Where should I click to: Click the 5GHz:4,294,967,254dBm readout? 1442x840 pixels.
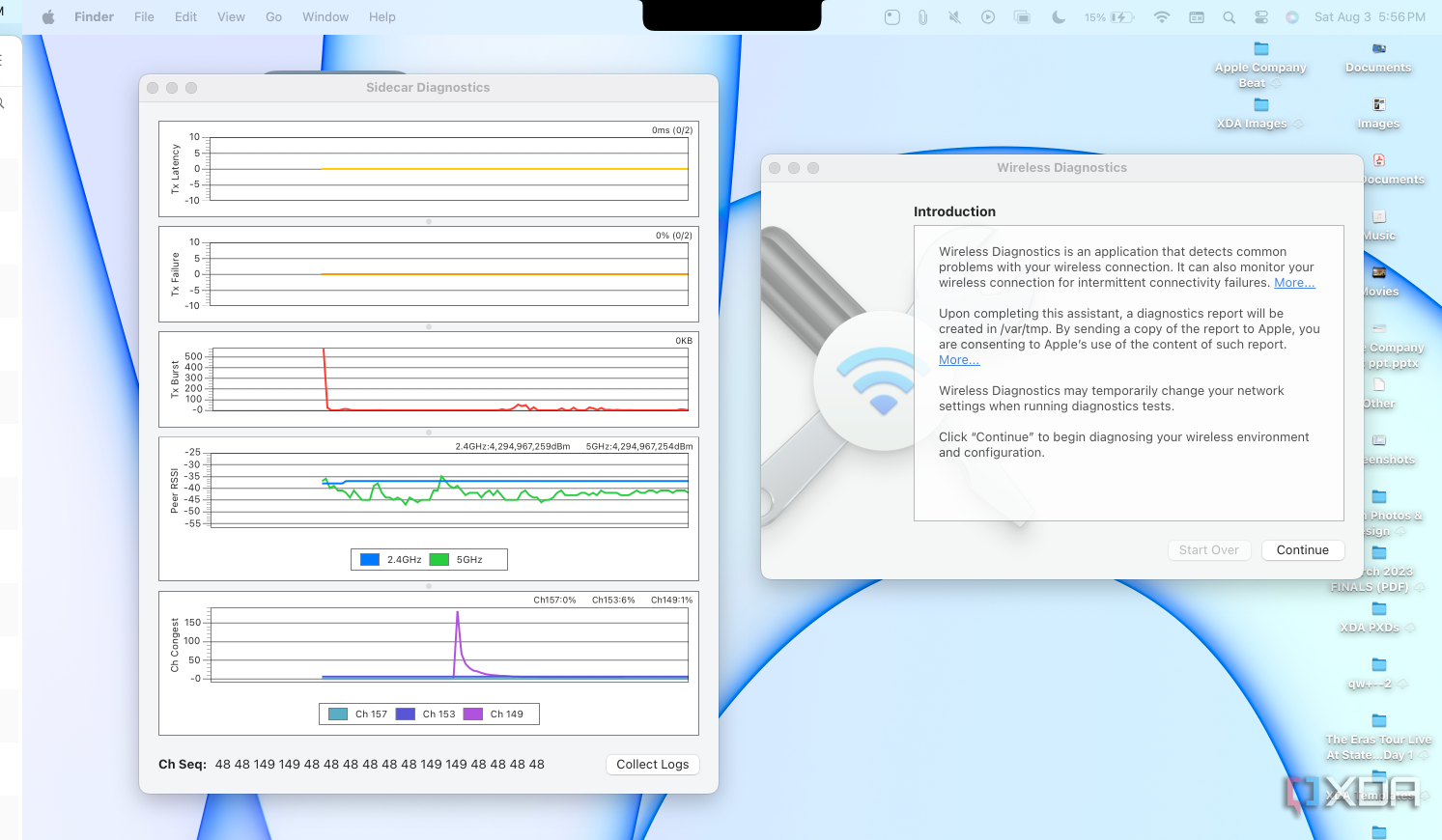tap(639, 447)
